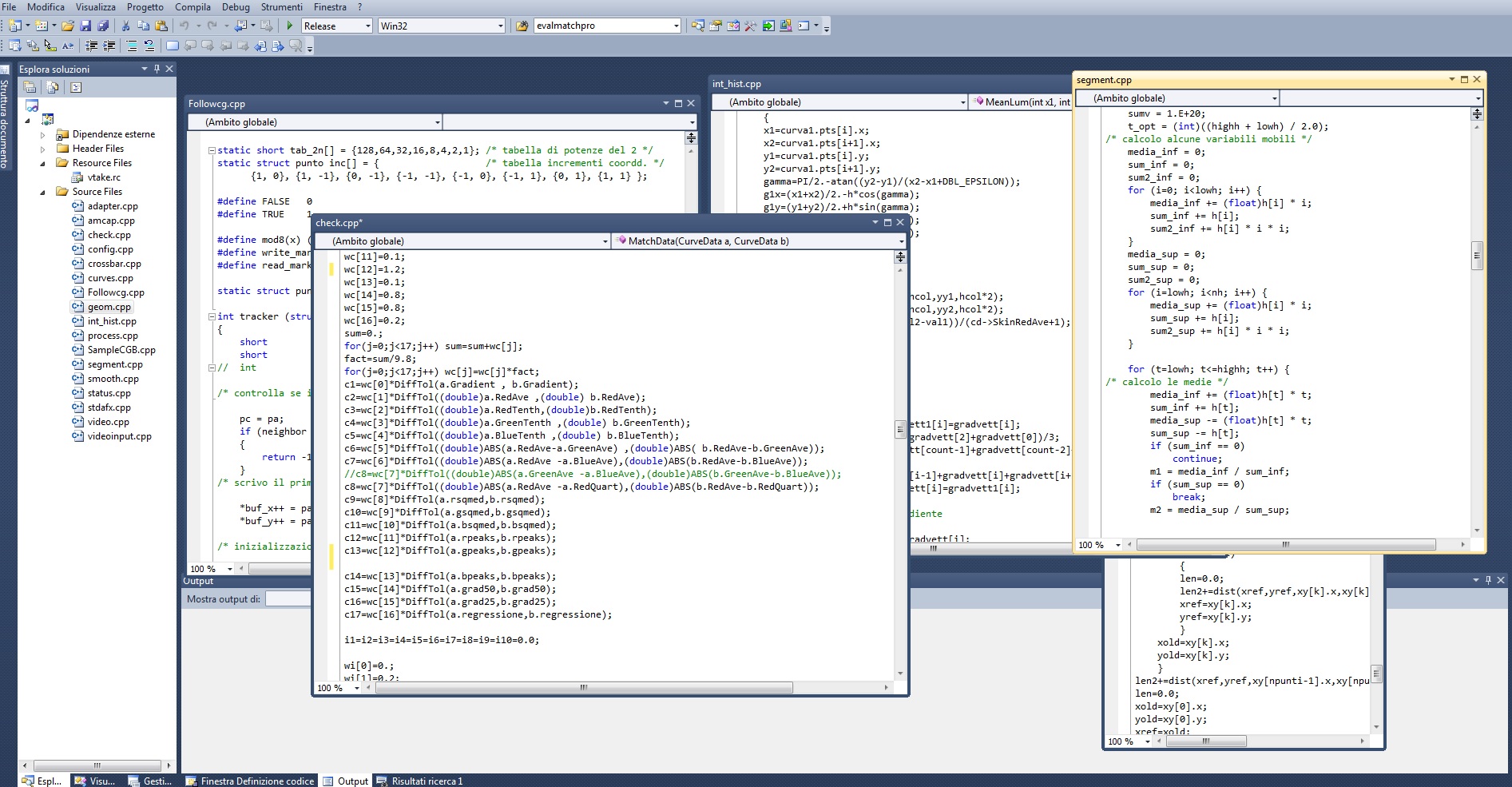Open MatchData function dropdown in check.cpp
Screen dimensions: 1512x787
pos(901,241)
